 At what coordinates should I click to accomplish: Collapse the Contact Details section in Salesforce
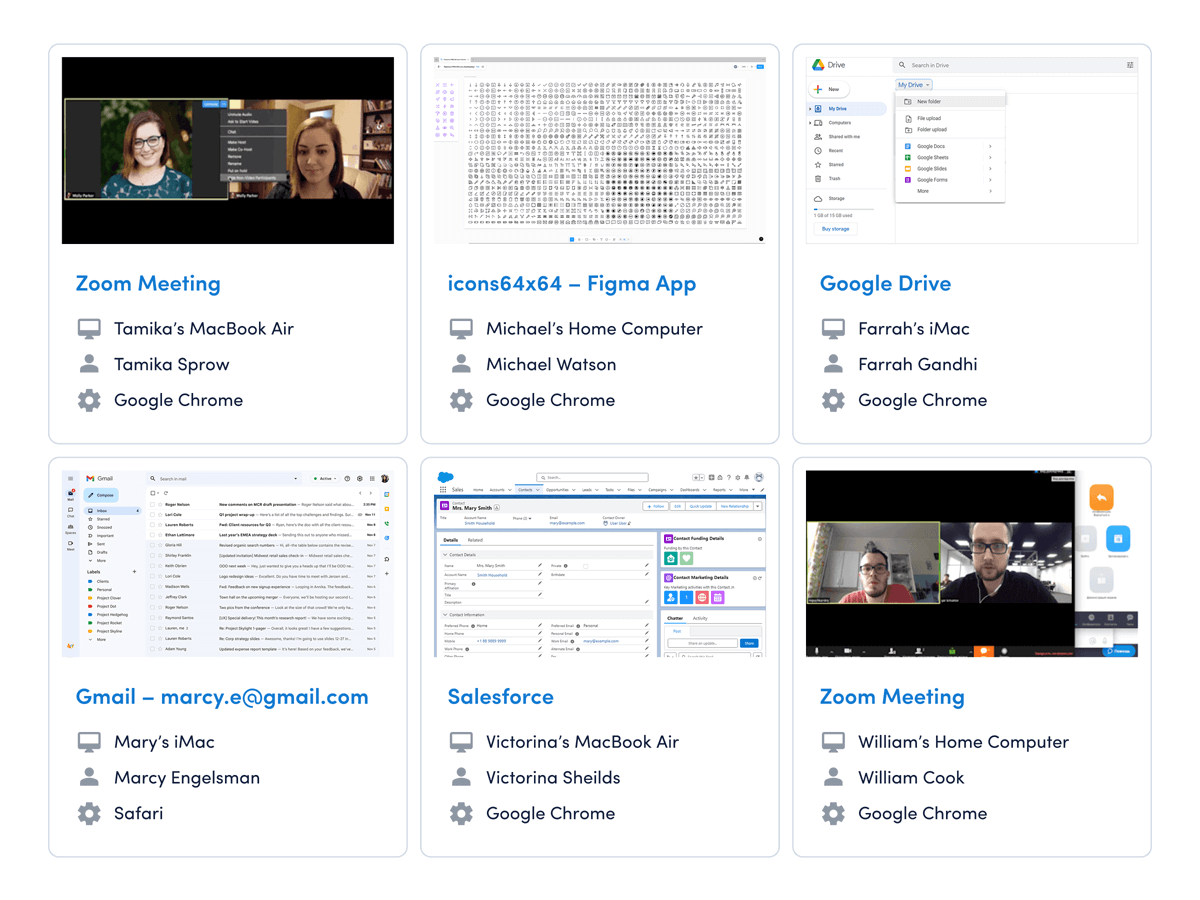(445, 554)
